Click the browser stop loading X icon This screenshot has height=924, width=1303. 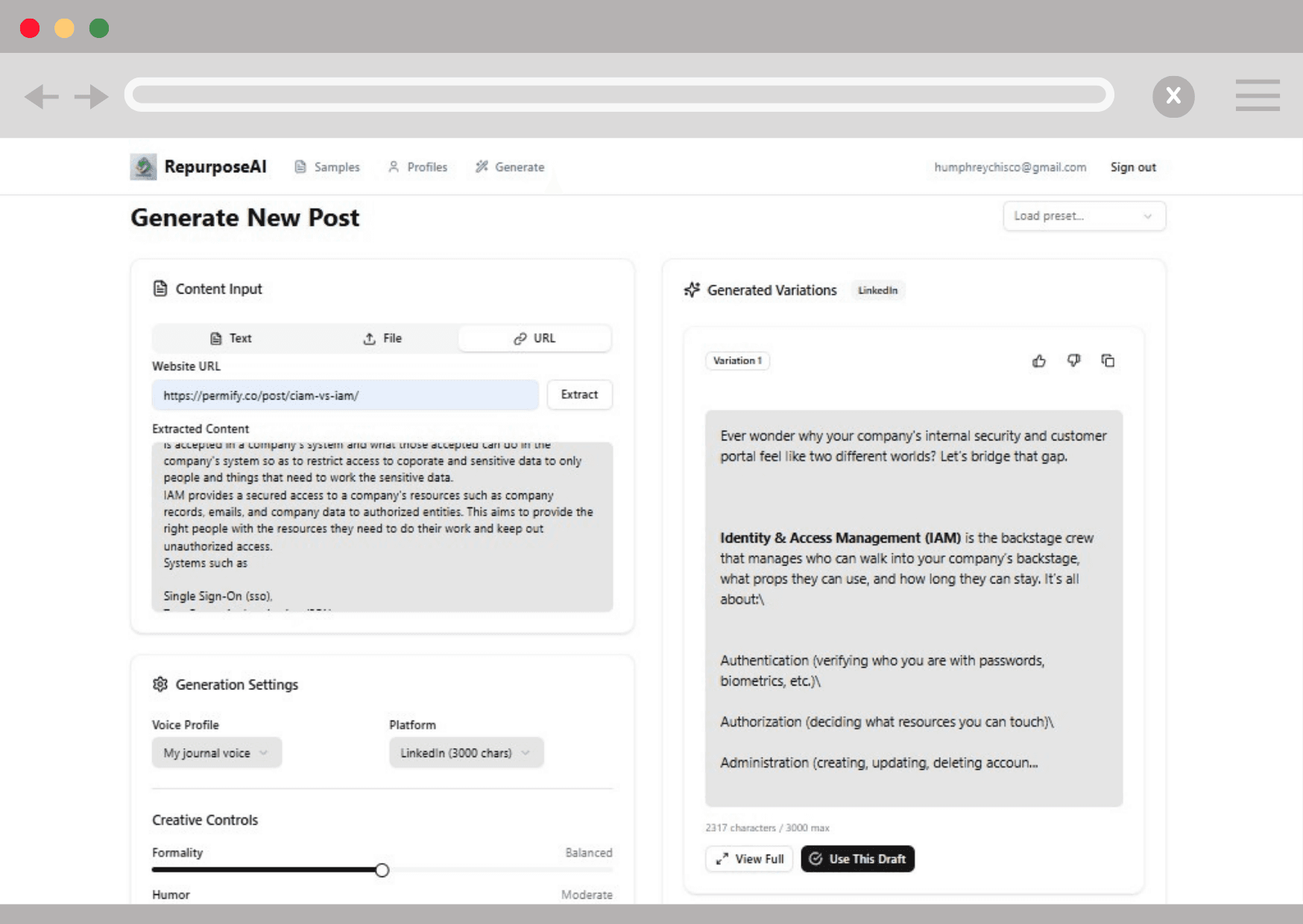click(x=1173, y=96)
